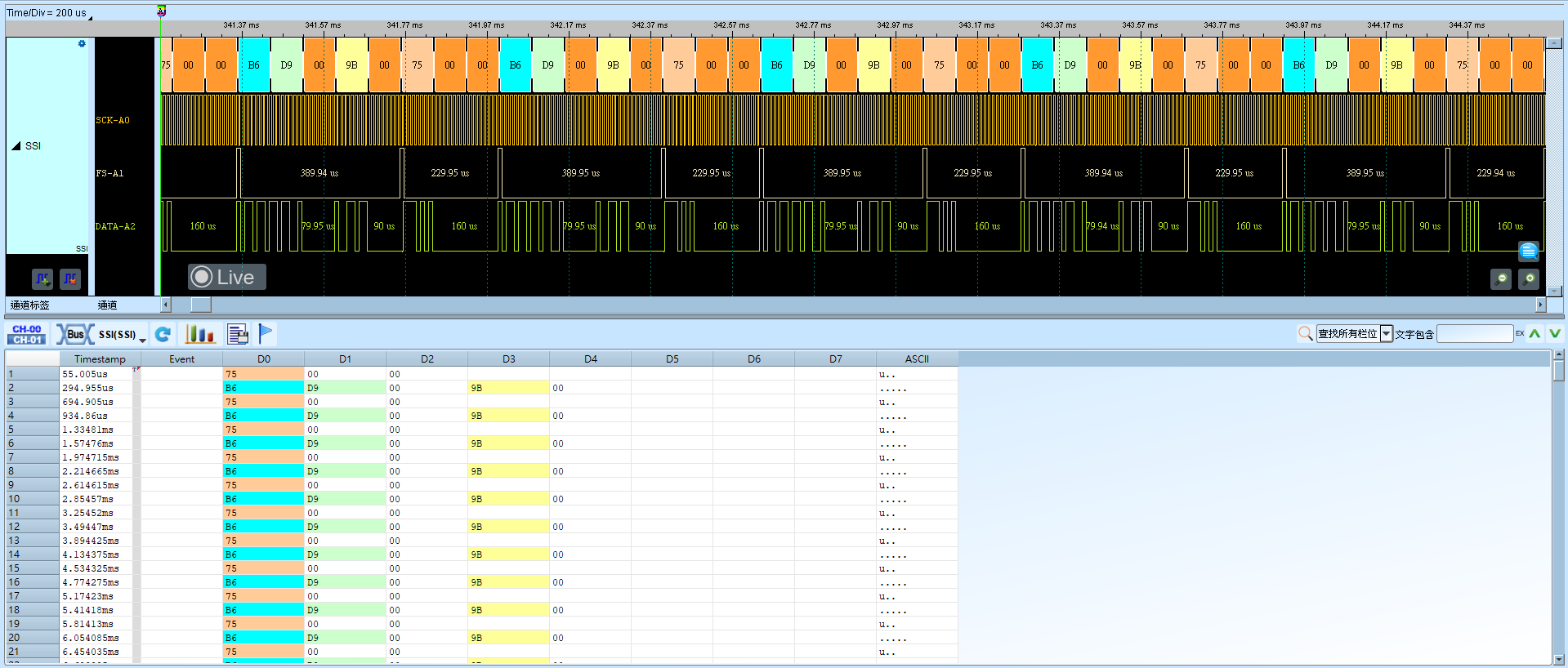Click the data table vertical scrollbar thumb
1568x668 pixels.
pyautogui.click(x=1559, y=371)
